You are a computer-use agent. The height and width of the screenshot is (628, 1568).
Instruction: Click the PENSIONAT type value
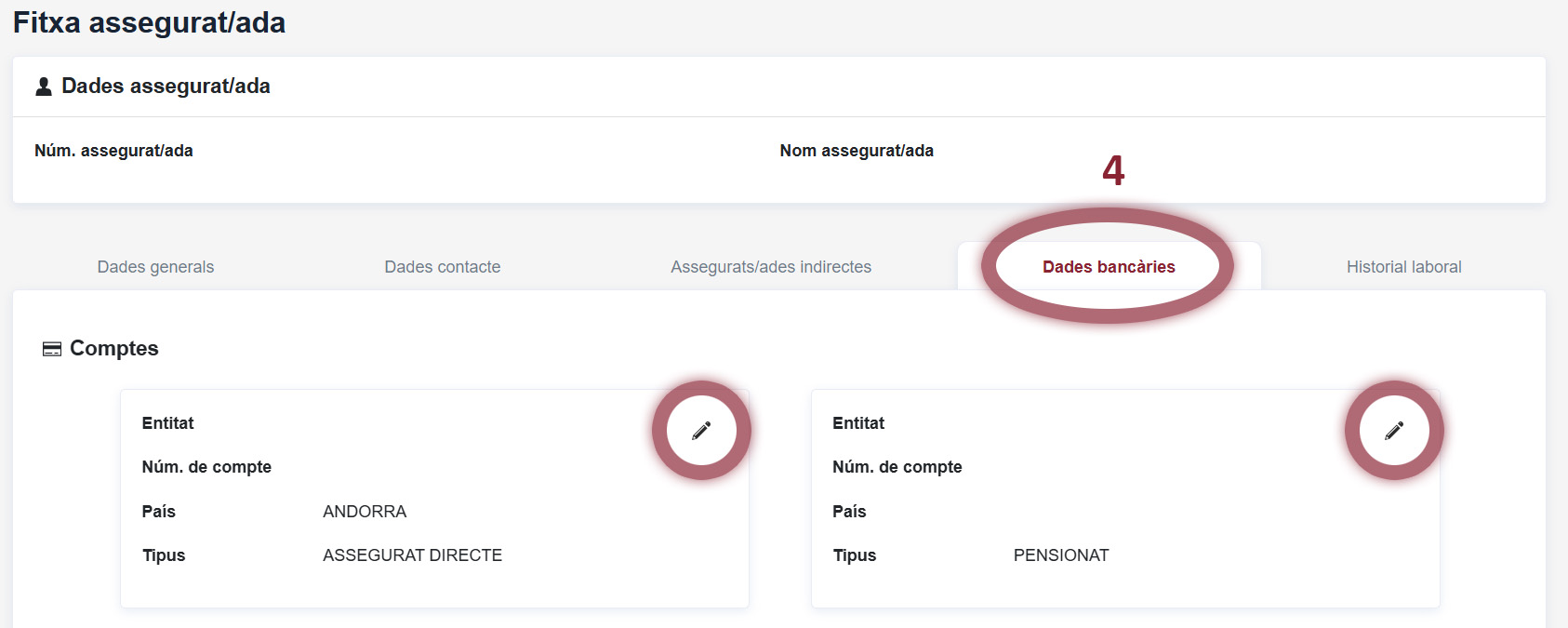click(1060, 555)
